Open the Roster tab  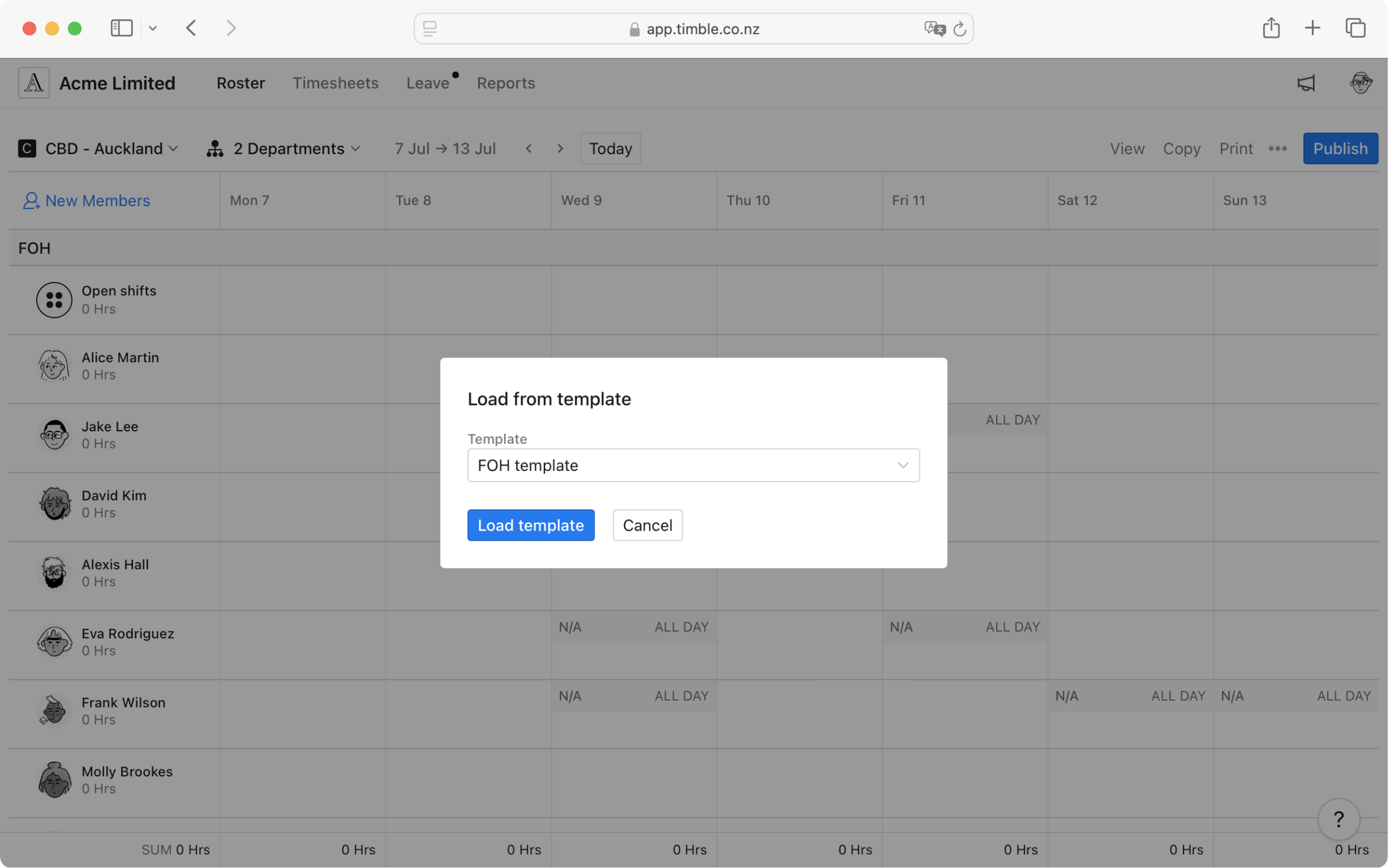[240, 83]
